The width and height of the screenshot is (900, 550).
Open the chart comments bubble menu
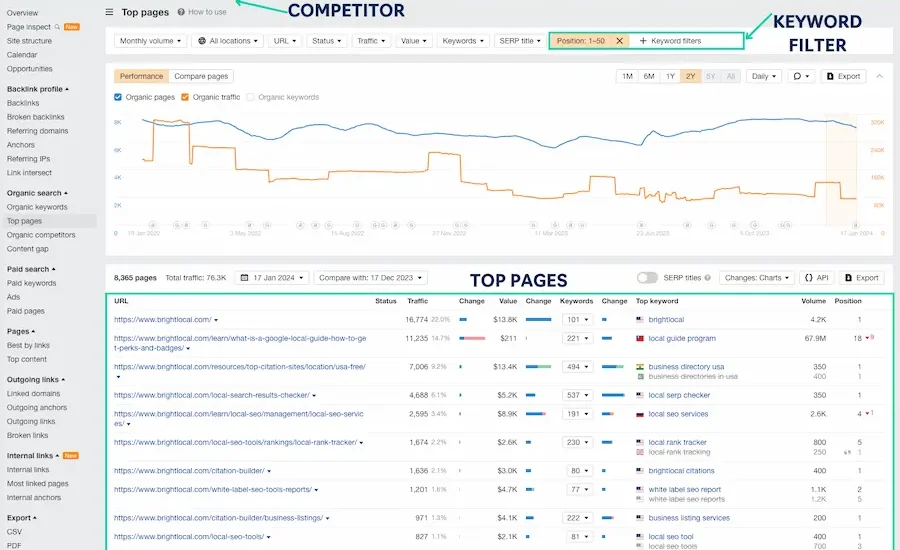coord(800,76)
